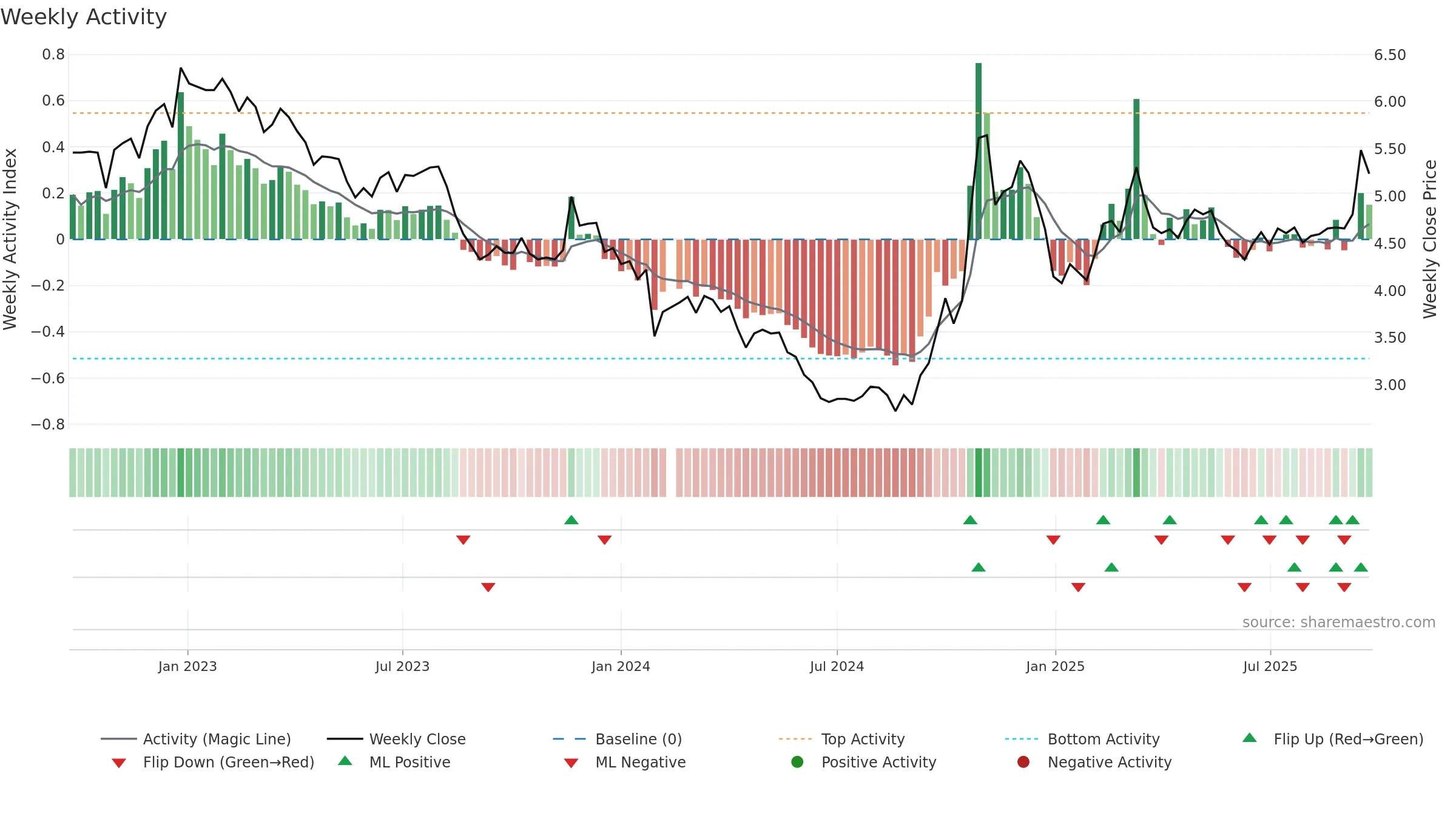Image resolution: width=1456 pixels, height=819 pixels.
Task: Click the Jul 2023 x-axis label
Action: [402, 666]
